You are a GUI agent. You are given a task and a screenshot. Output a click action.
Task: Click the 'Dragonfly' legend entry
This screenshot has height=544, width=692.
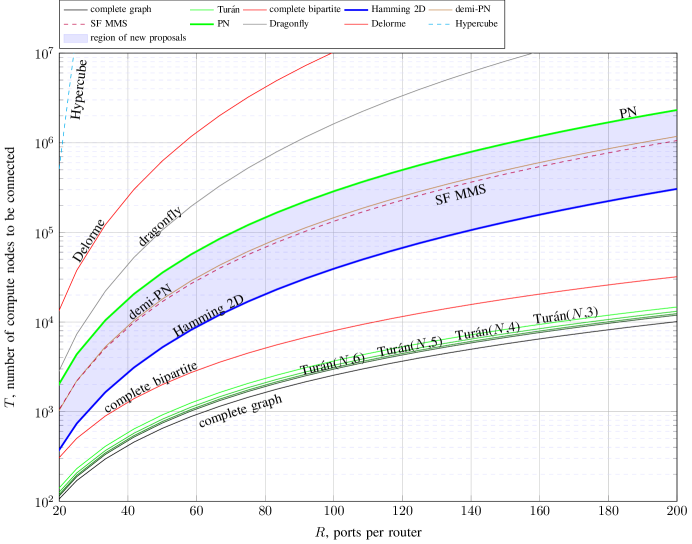coord(276,24)
